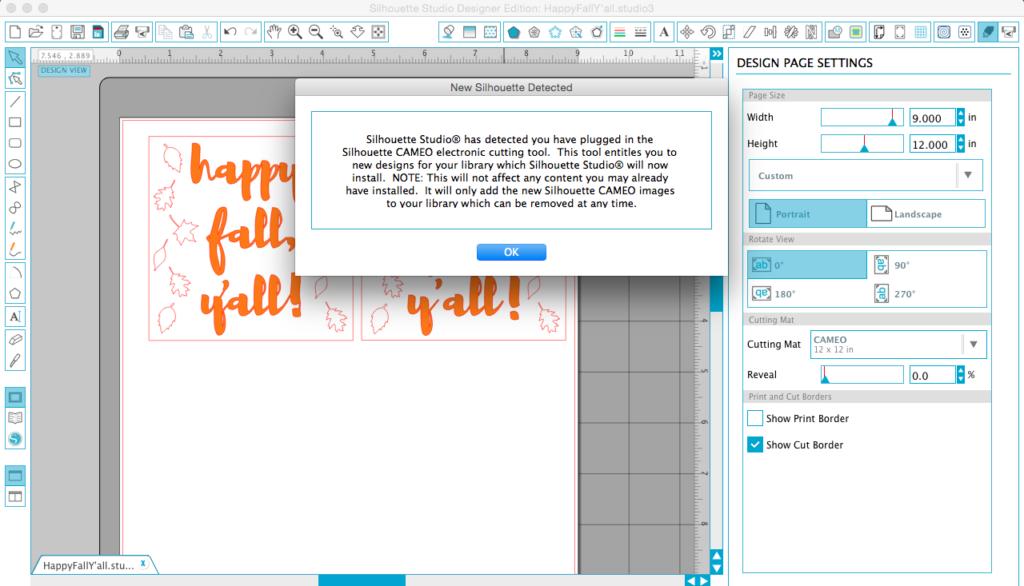Select the HappyFallY'all.stu... document tab

click(x=93, y=565)
